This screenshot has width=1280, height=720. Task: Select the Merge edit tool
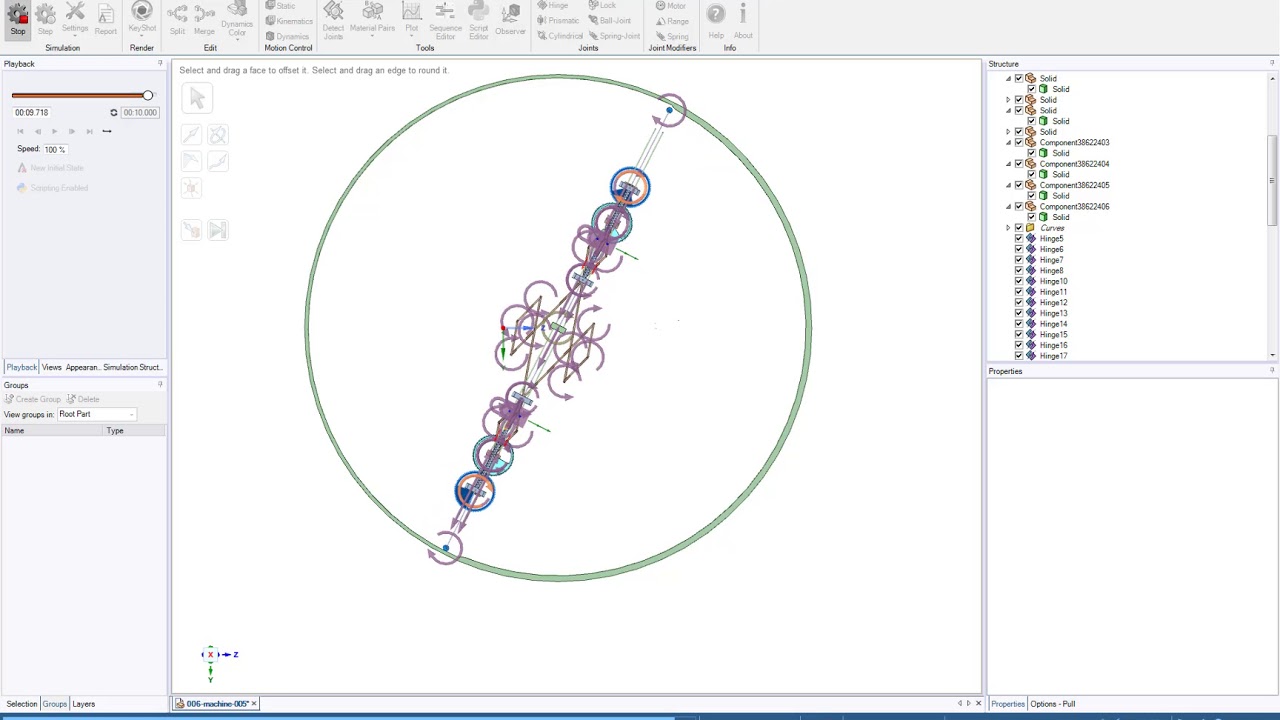204,20
